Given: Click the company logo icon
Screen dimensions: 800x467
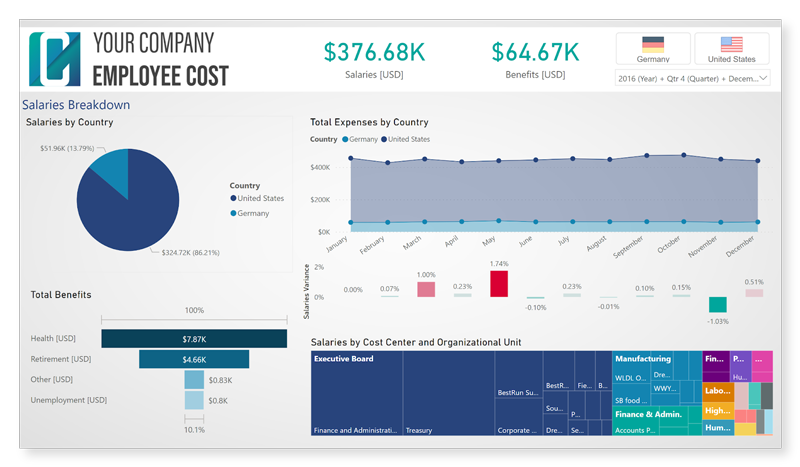Looking at the screenshot, I should click(x=56, y=59).
